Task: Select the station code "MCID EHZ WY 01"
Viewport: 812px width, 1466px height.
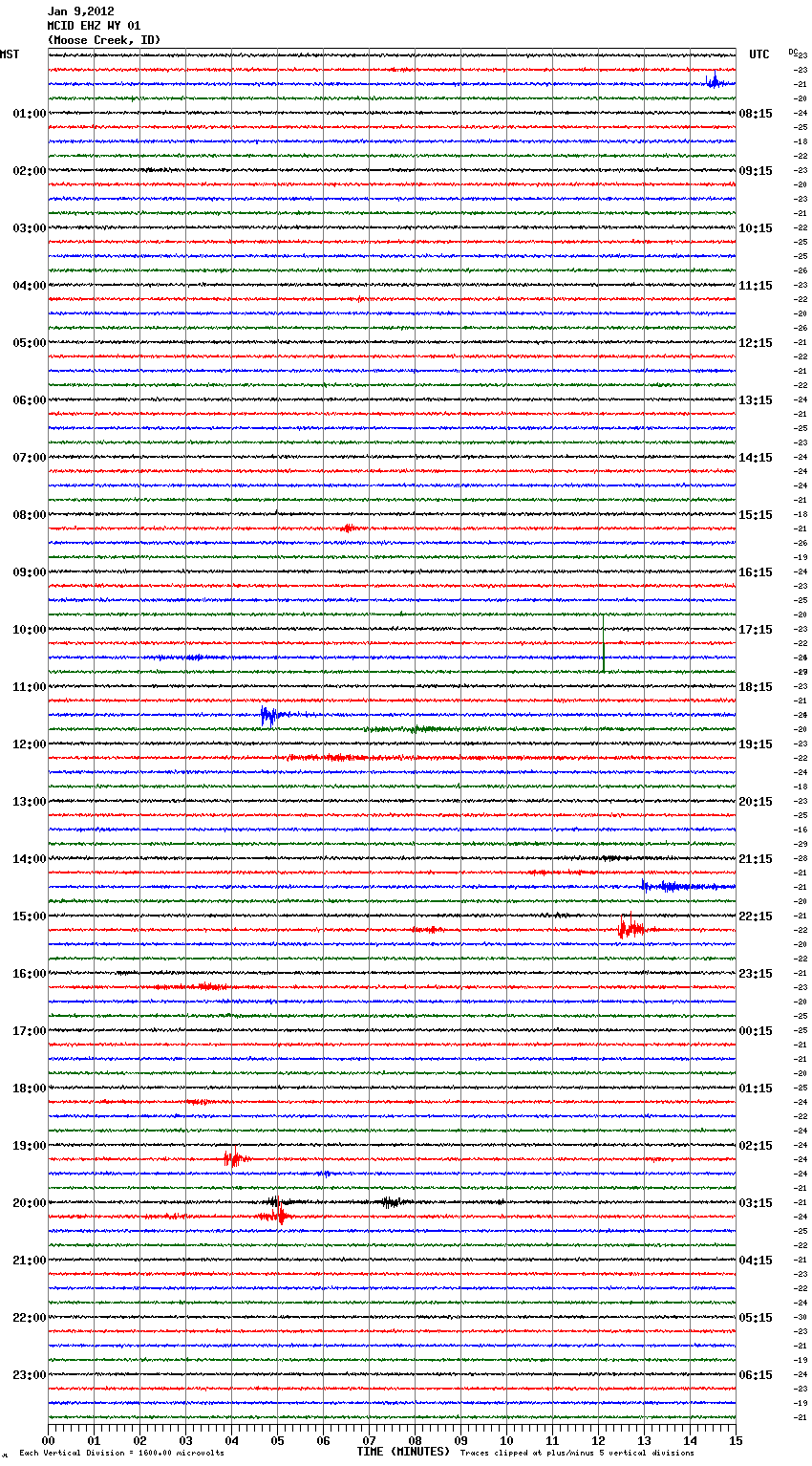Action: click(x=94, y=26)
